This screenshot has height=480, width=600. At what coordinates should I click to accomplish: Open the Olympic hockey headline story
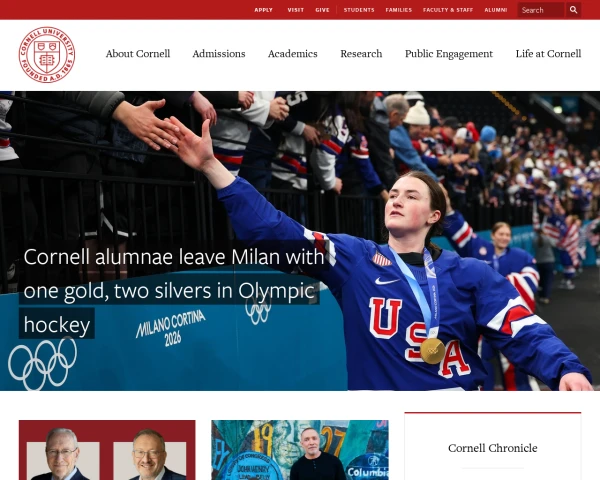click(x=173, y=291)
